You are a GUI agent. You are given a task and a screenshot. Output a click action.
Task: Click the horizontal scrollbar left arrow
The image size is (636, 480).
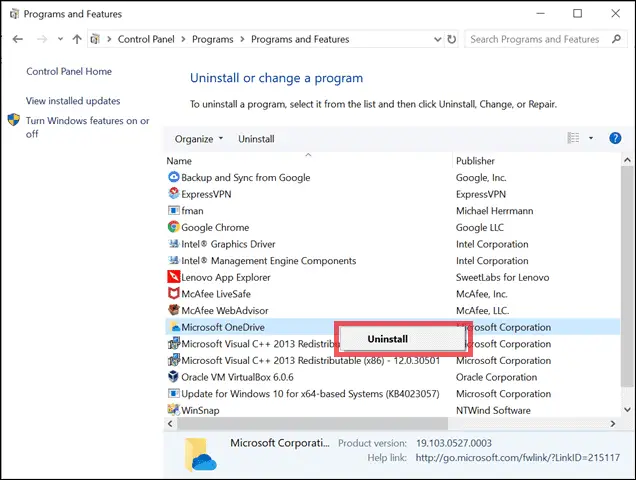pyautogui.click(x=170, y=424)
